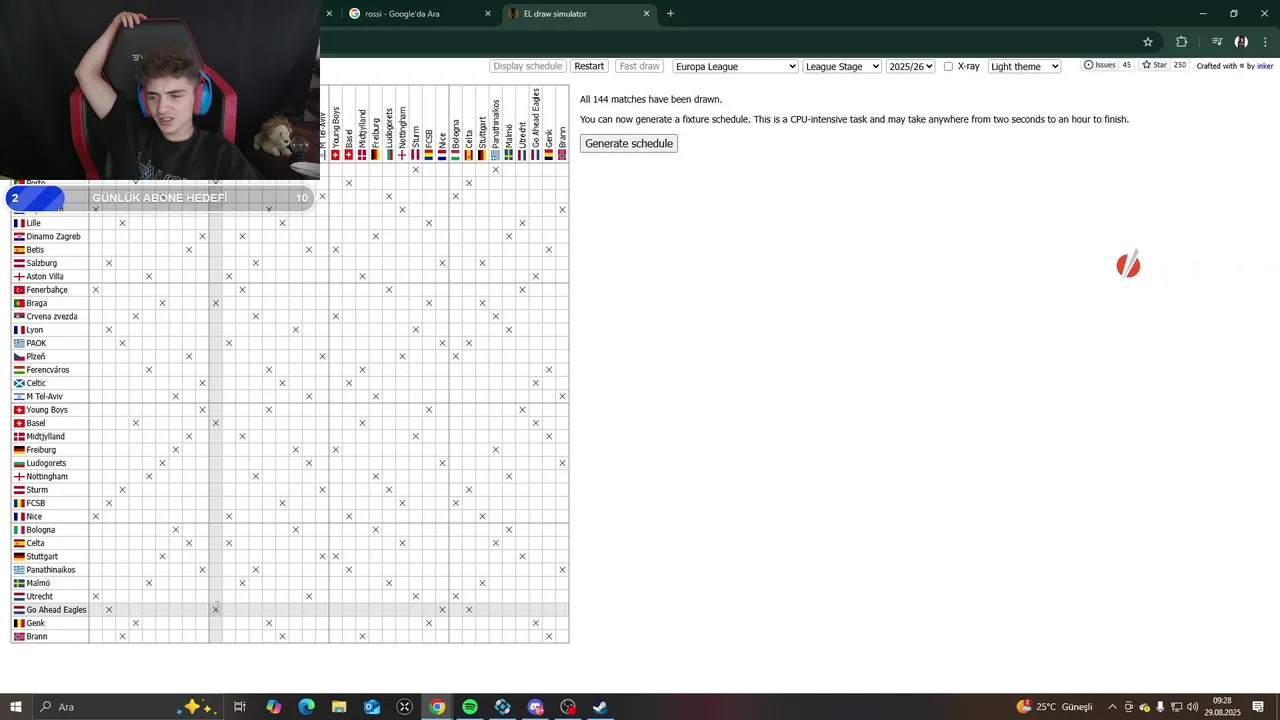
Task: Click the Crvena zvezda row label
Action: coord(51,317)
